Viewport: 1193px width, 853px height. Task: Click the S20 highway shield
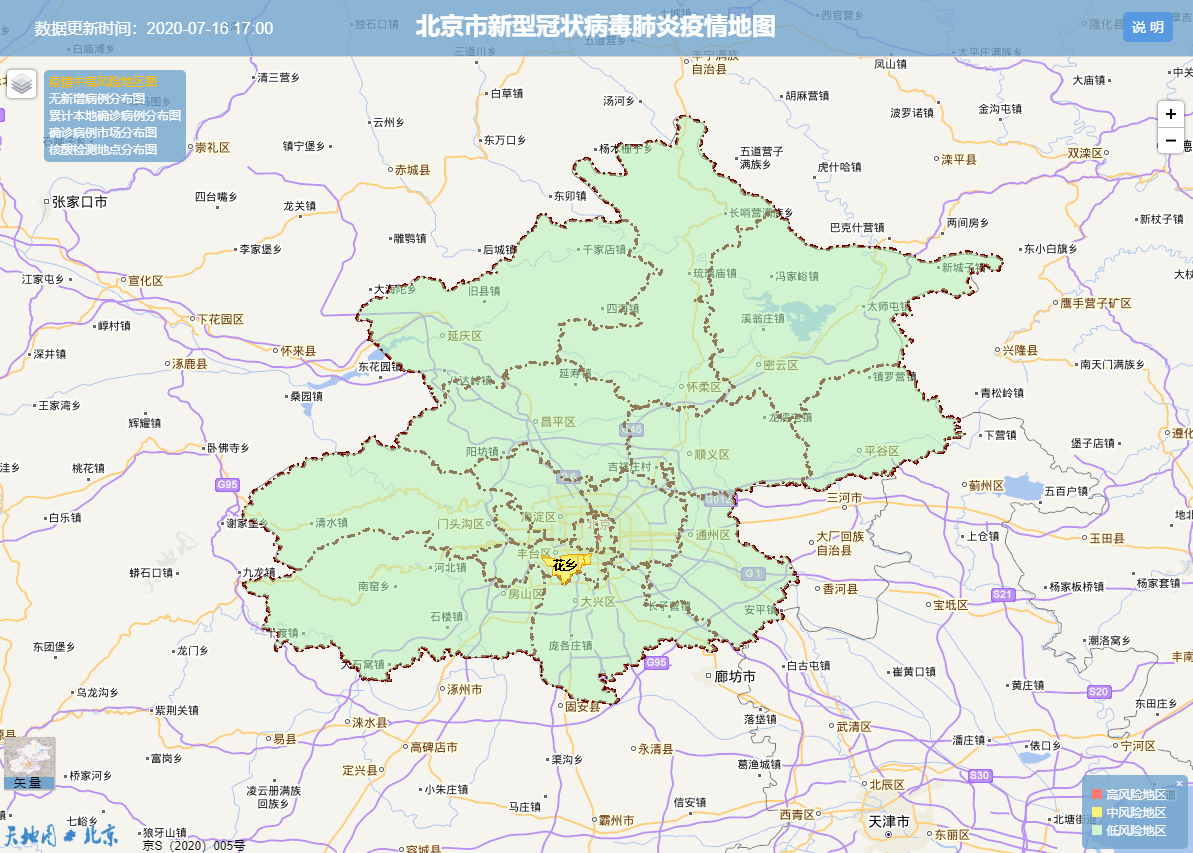(x=1099, y=692)
